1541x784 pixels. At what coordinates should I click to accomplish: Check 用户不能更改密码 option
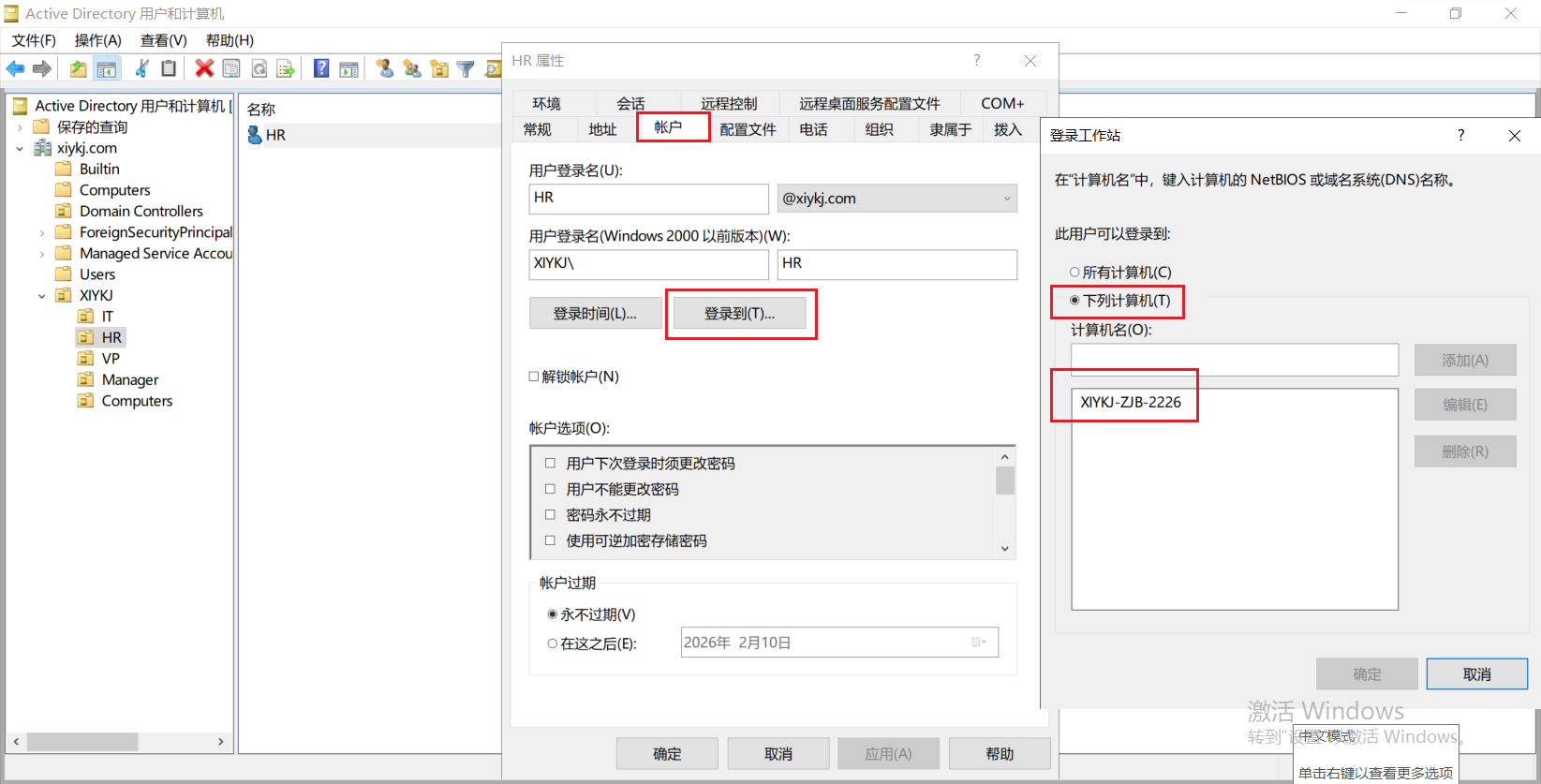(x=550, y=489)
